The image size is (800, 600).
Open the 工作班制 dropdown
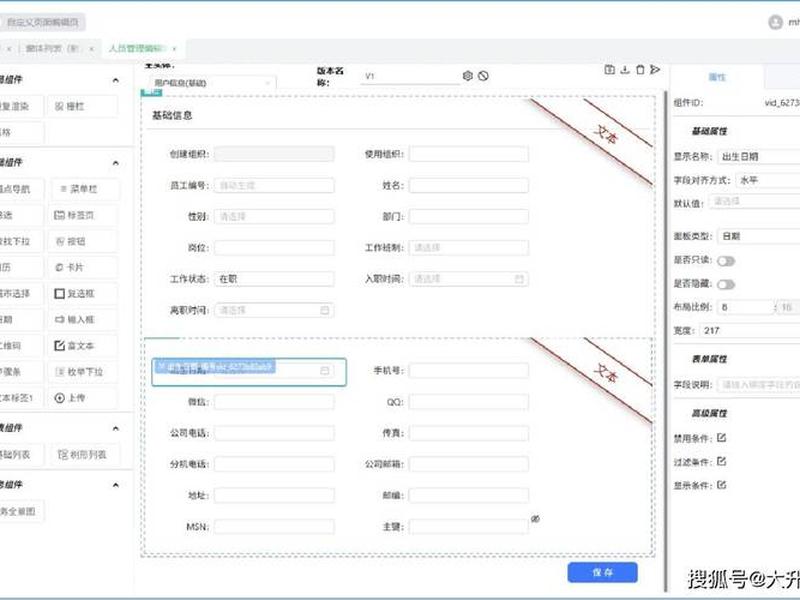coord(469,247)
